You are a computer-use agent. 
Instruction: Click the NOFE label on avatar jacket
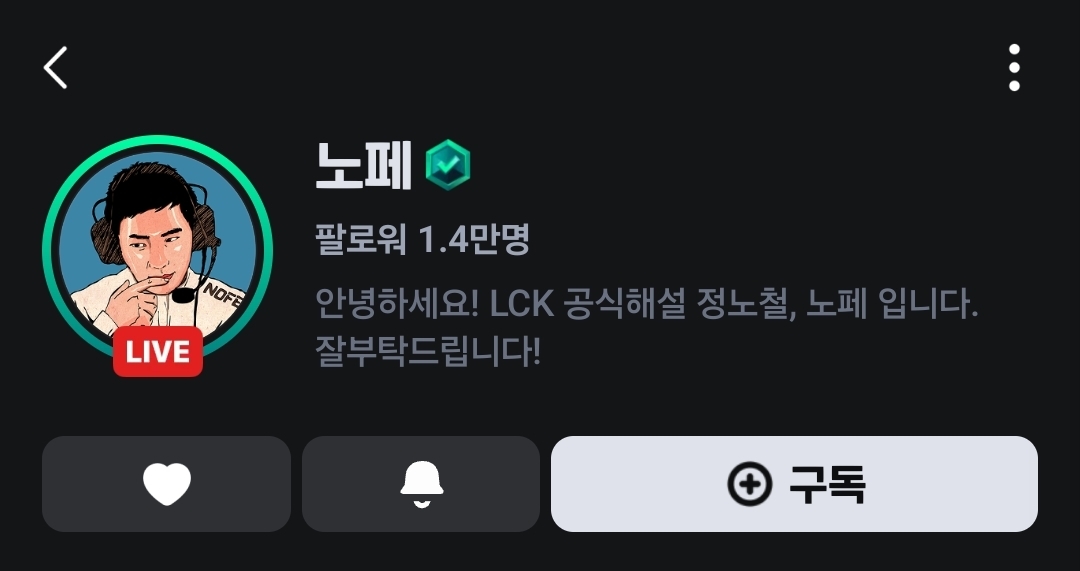pos(221,293)
